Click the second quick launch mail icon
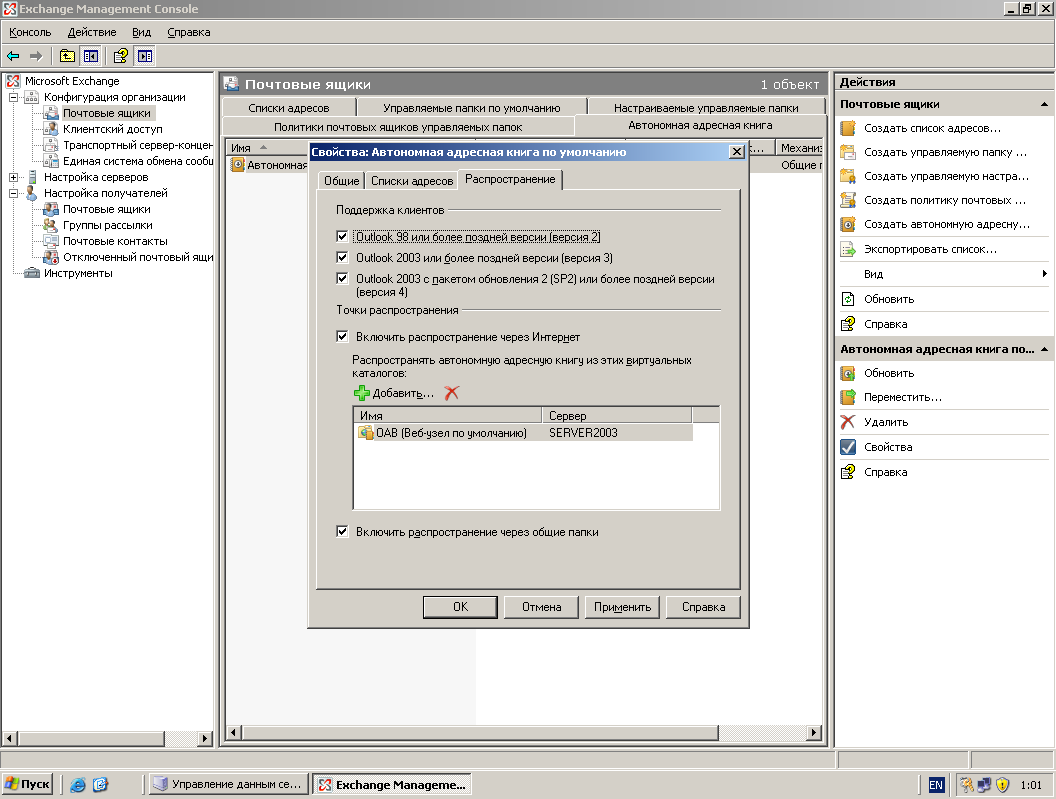1056x799 pixels. pyautogui.click(x=100, y=785)
